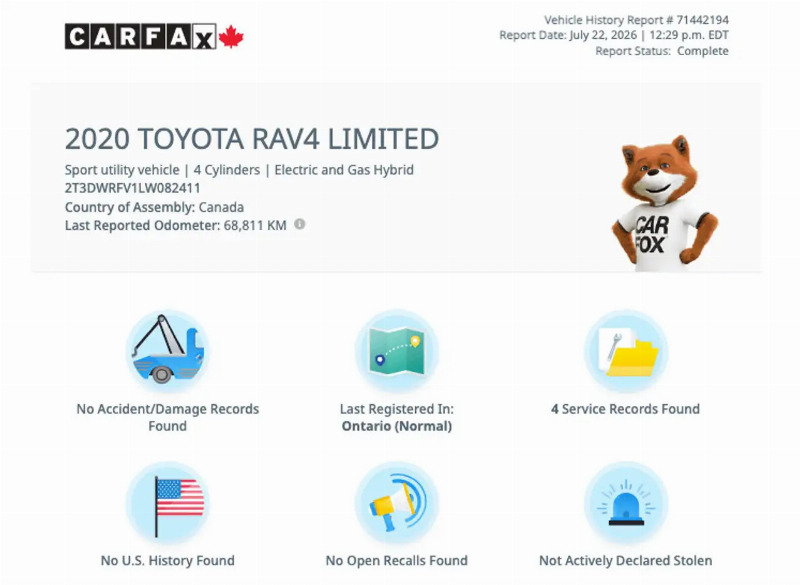The image size is (800, 585).
Task: Click the 2020 TOYOTA RAV4 LIMITED heading
Action: tap(252, 139)
